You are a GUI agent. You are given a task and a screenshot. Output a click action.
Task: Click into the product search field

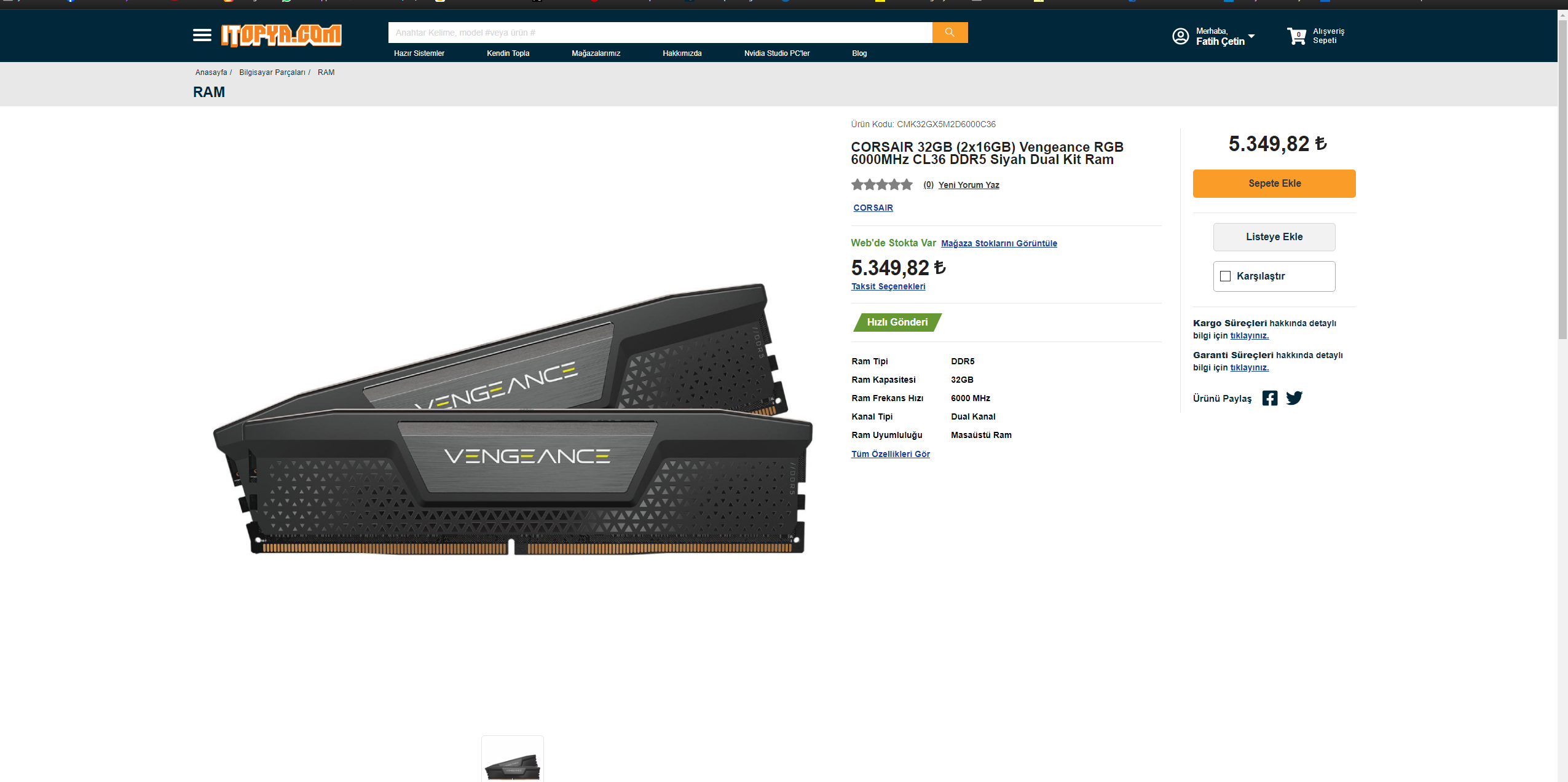pos(660,33)
